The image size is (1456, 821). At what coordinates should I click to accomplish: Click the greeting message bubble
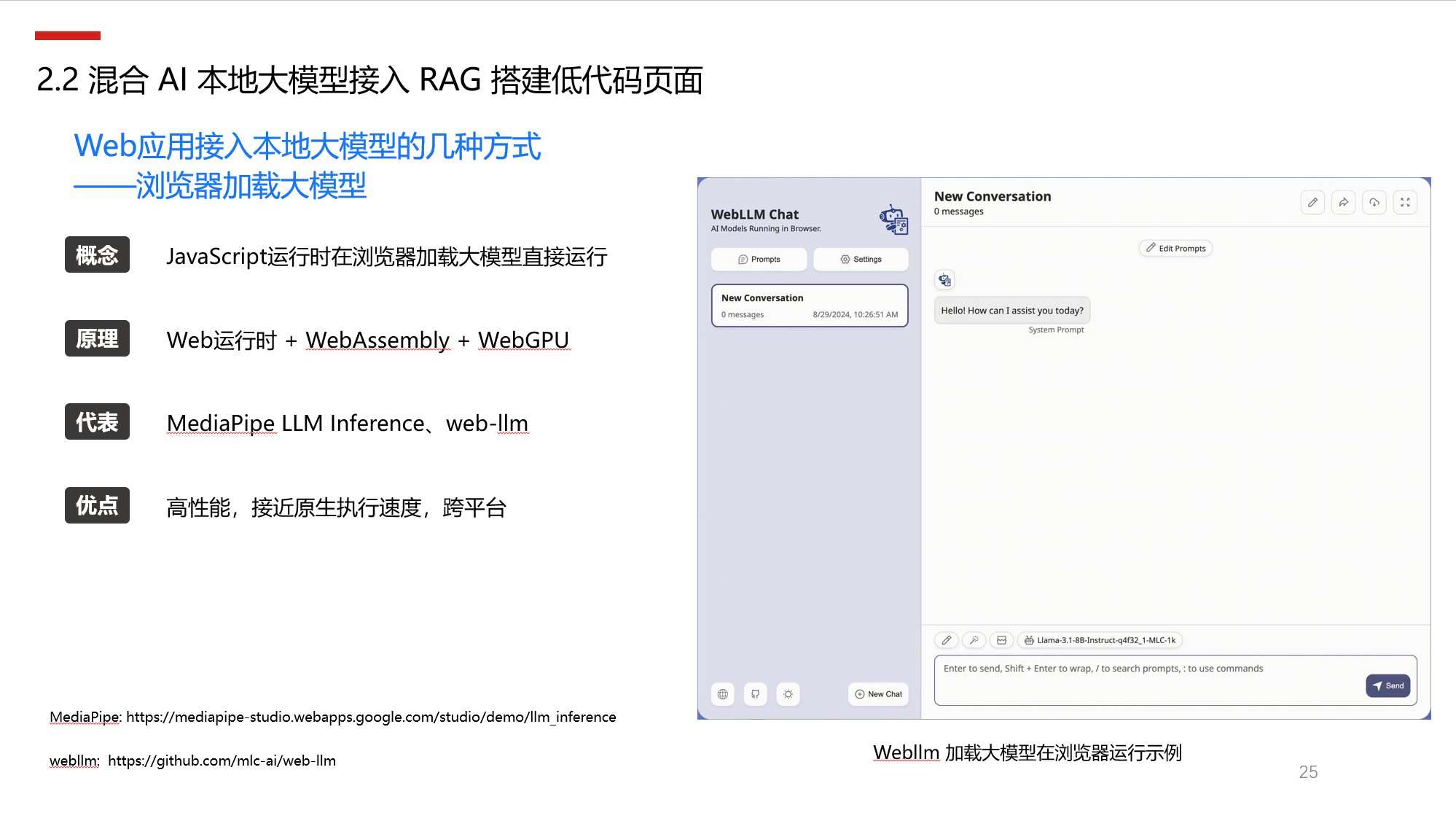tap(1012, 311)
